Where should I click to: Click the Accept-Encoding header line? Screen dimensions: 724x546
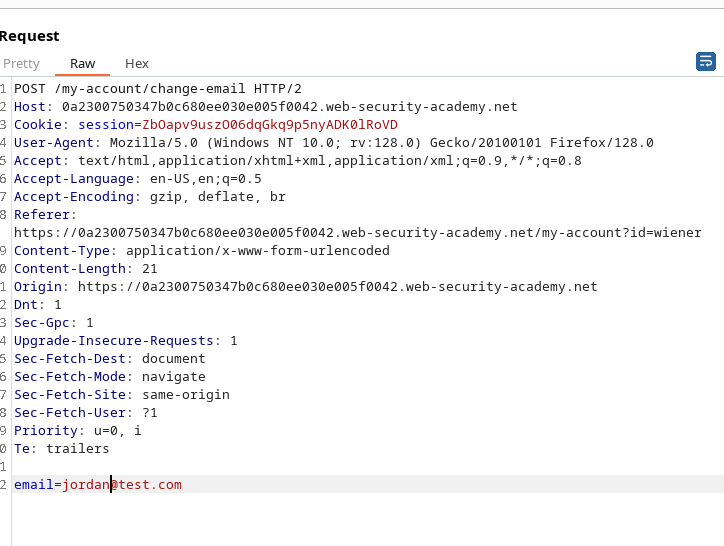[149, 197]
